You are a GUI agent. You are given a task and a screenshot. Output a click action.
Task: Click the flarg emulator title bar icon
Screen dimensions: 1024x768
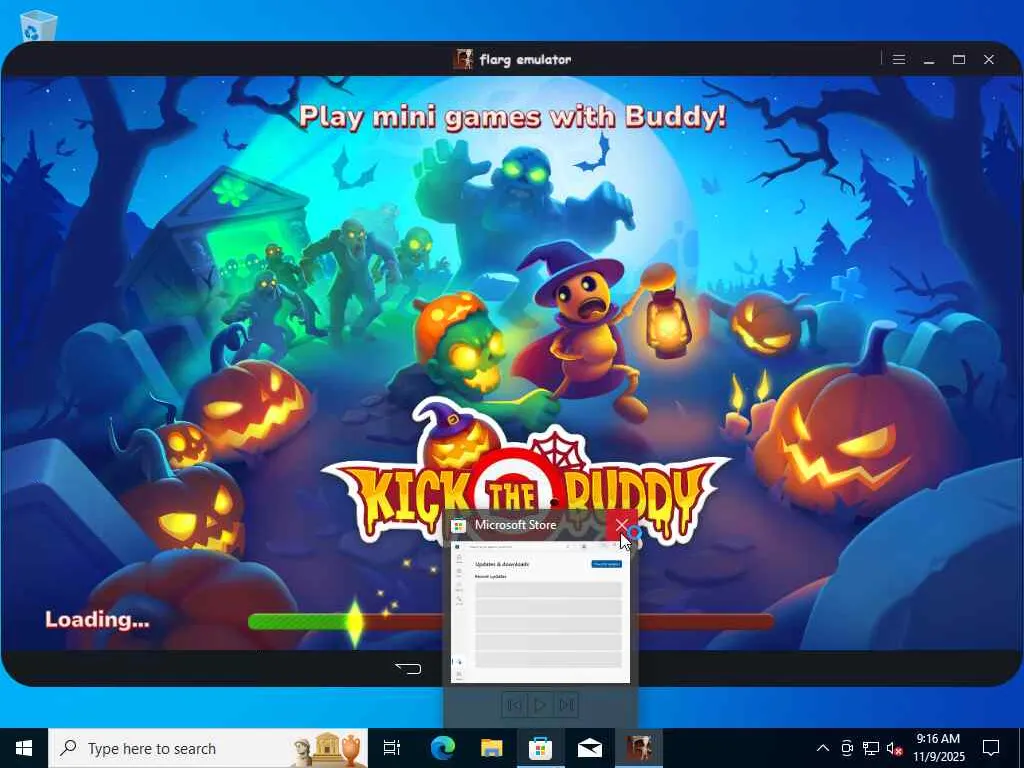point(463,59)
